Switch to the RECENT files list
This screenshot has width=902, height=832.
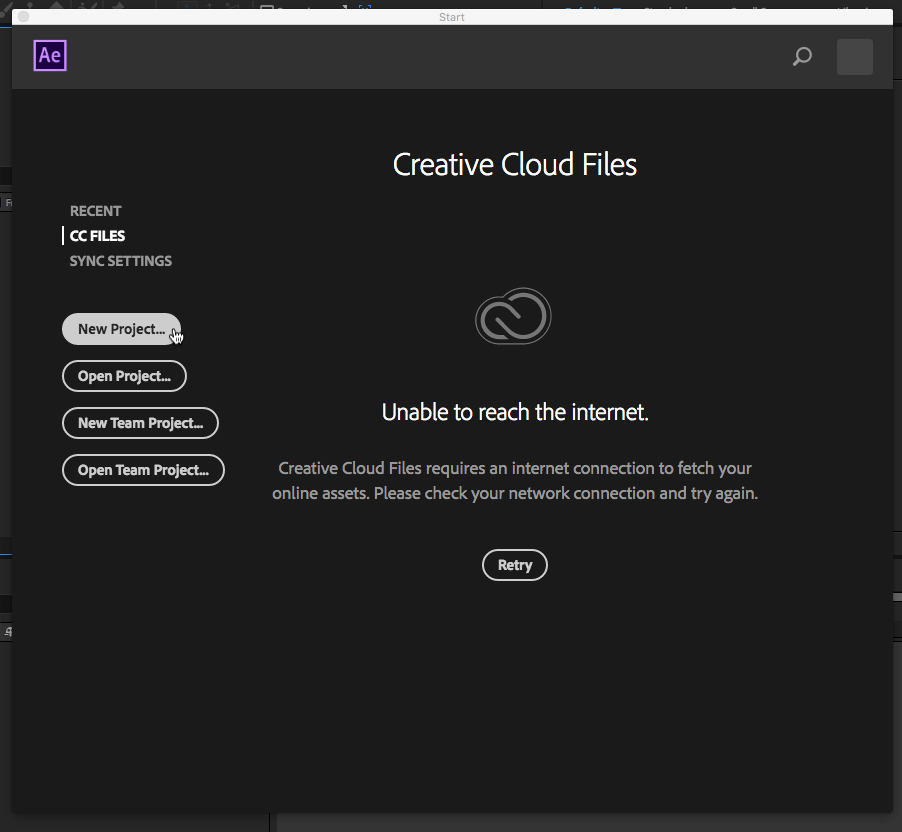click(95, 211)
